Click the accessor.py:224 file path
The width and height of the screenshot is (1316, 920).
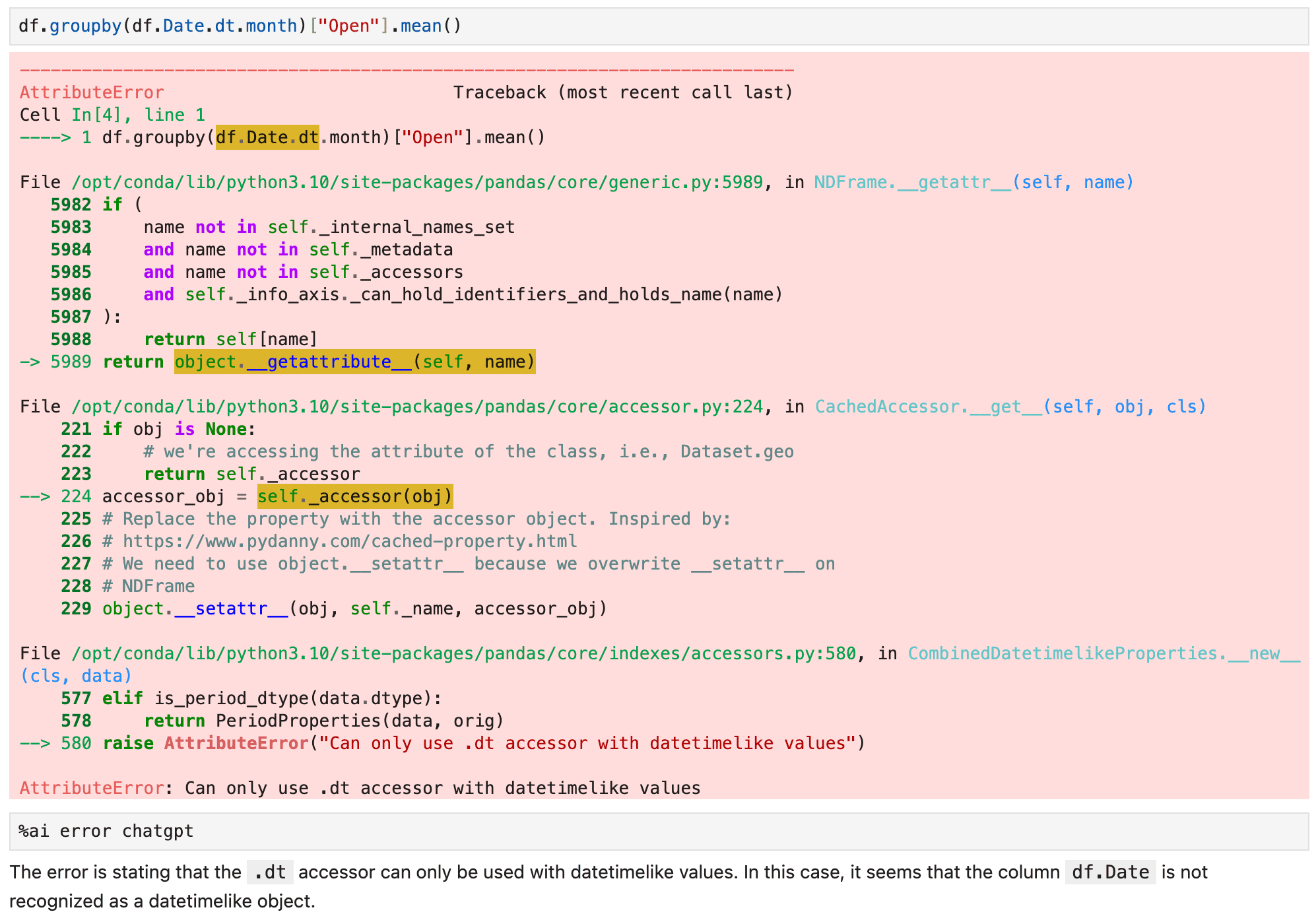pos(417,407)
